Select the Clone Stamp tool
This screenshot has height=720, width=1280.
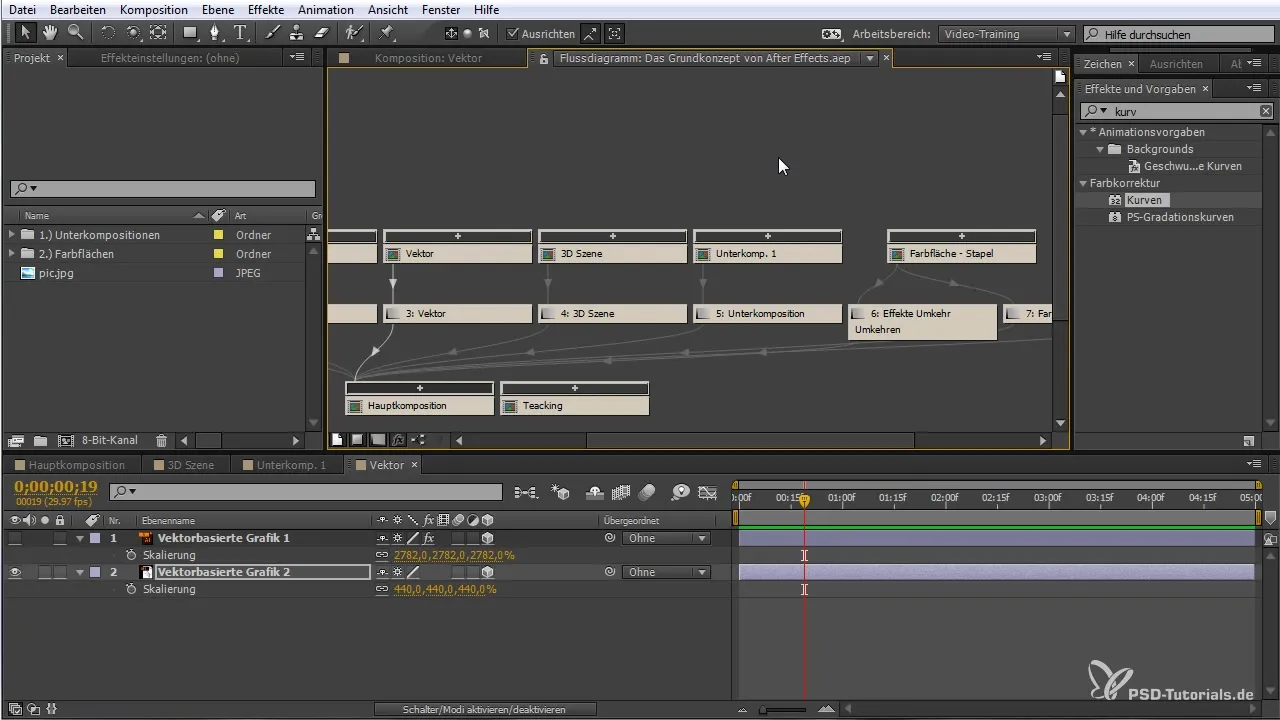point(297,33)
